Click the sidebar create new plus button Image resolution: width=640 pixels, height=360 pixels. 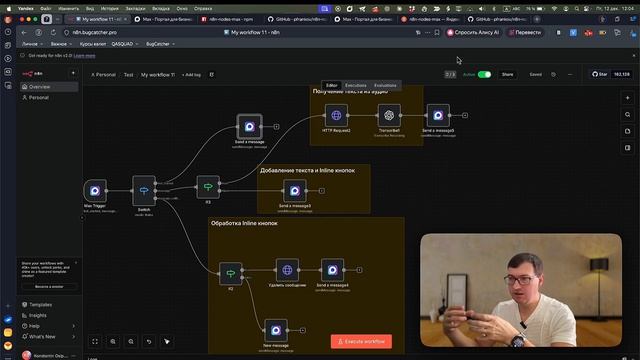(73, 73)
